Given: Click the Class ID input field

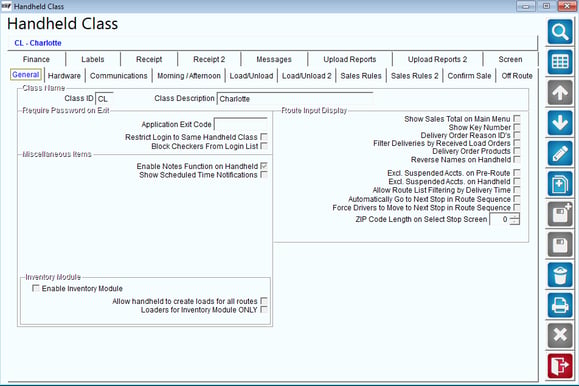Looking at the screenshot, I should (105, 99).
